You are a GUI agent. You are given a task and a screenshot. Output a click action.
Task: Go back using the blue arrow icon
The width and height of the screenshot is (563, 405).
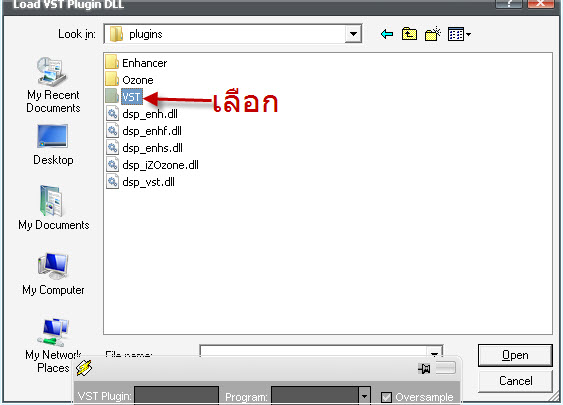pyautogui.click(x=387, y=34)
